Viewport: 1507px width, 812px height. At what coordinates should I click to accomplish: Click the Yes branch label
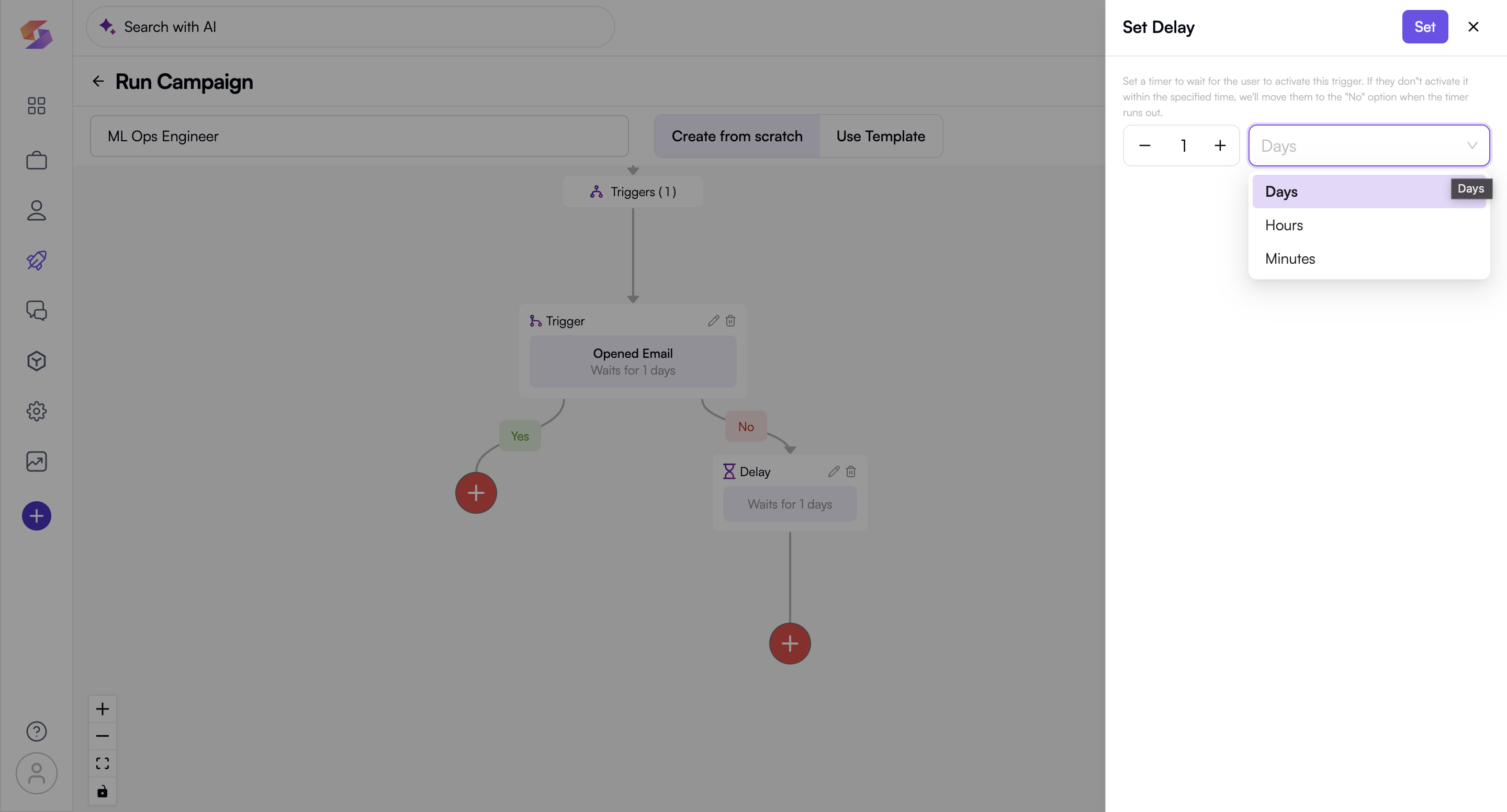(520, 436)
